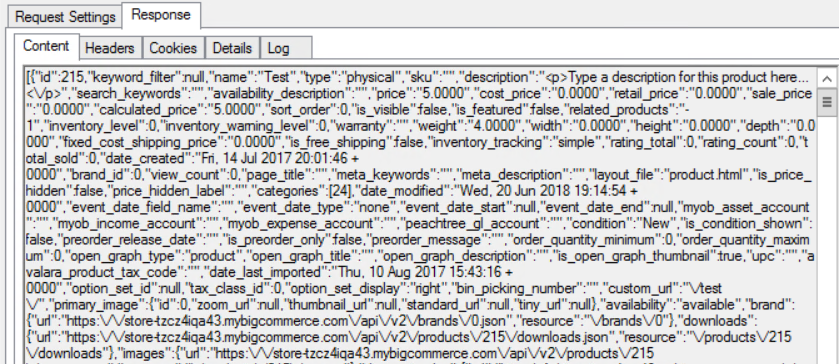Image resolution: width=839 pixels, height=364 pixels.
Task: Open the Details sub-tab
Action: point(232,48)
